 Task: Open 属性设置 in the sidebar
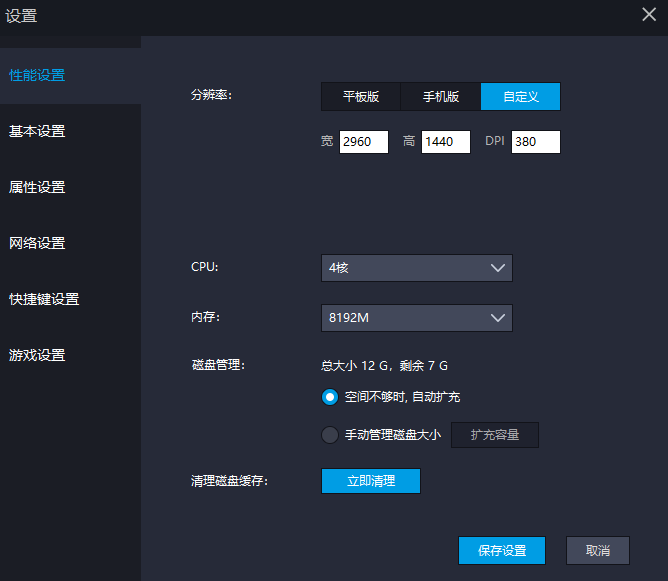[x=37, y=188]
